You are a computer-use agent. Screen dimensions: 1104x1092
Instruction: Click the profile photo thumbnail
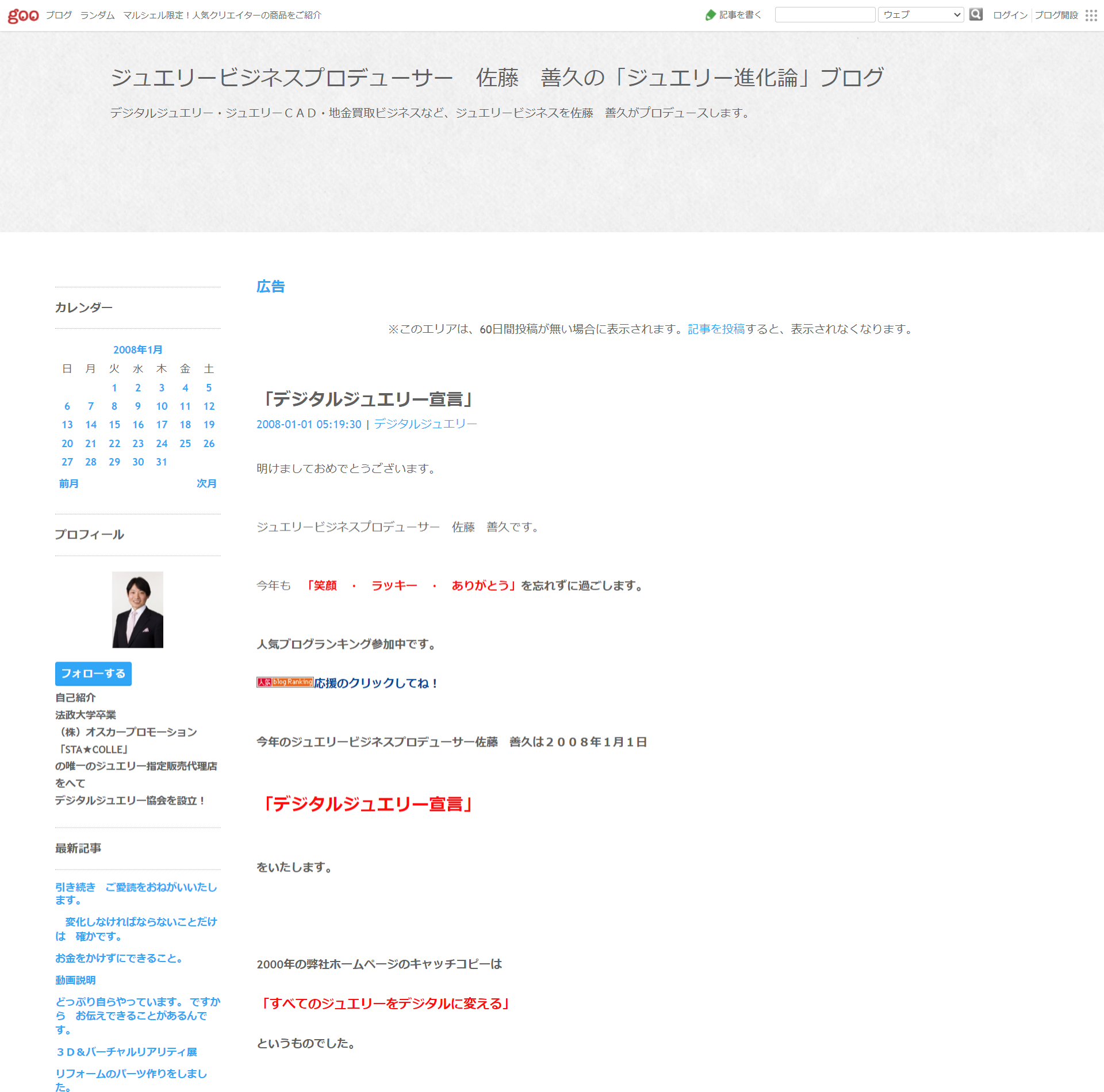(137, 610)
